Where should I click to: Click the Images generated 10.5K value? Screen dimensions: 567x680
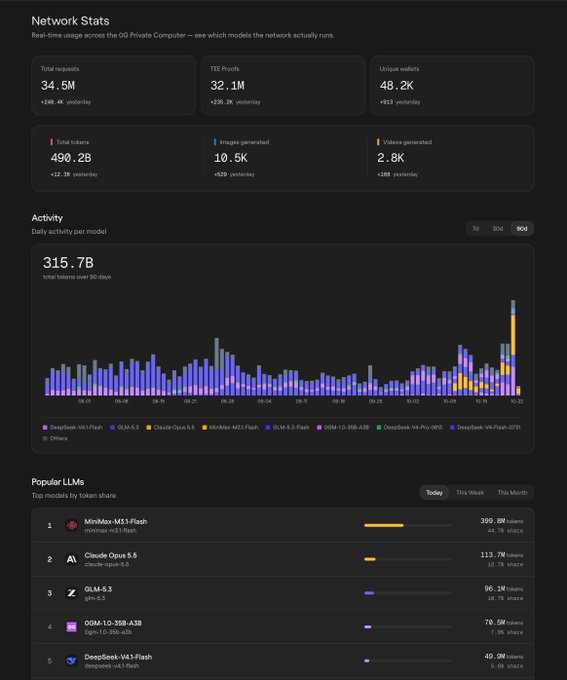(230, 158)
